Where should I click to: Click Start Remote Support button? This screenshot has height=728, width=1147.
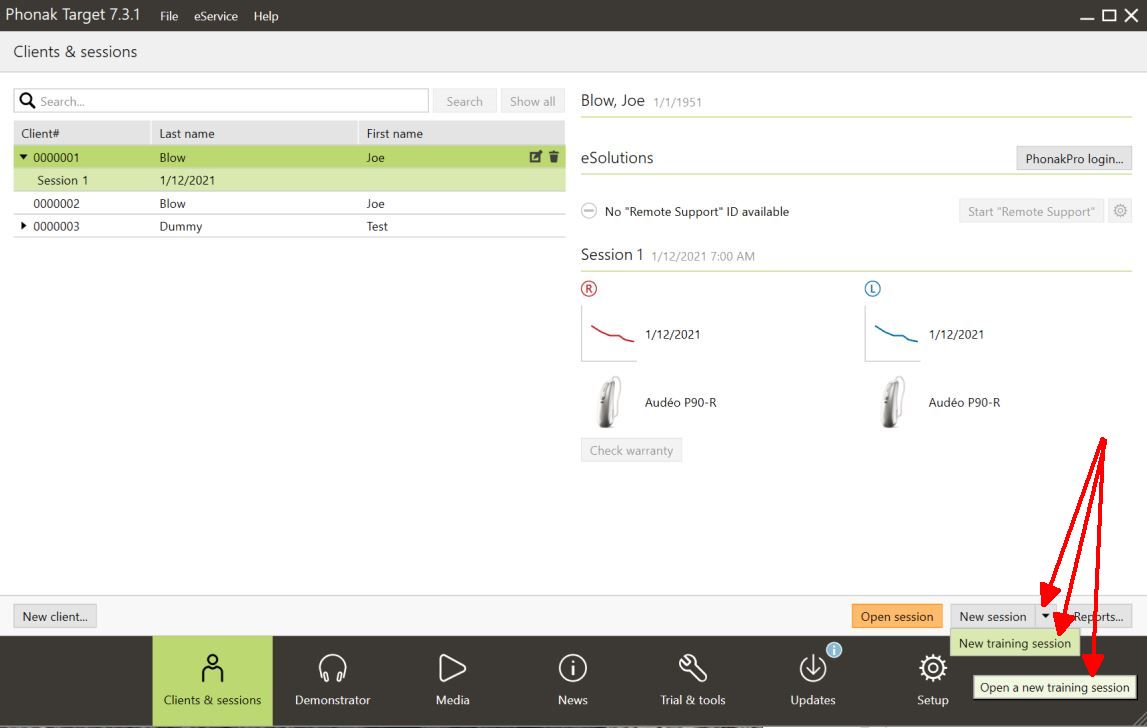click(x=1031, y=211)
